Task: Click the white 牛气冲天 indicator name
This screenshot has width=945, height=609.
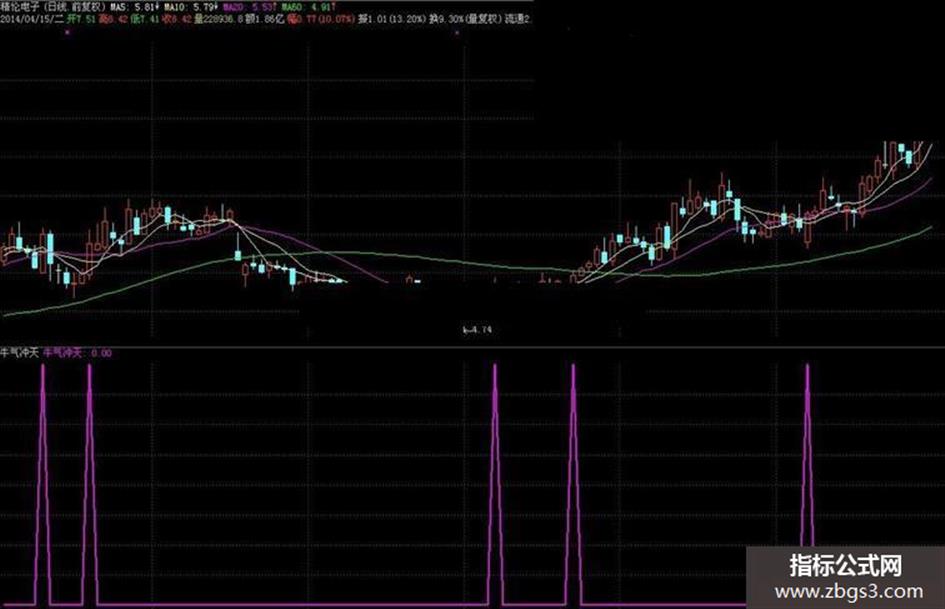Action: pos(20,352)
